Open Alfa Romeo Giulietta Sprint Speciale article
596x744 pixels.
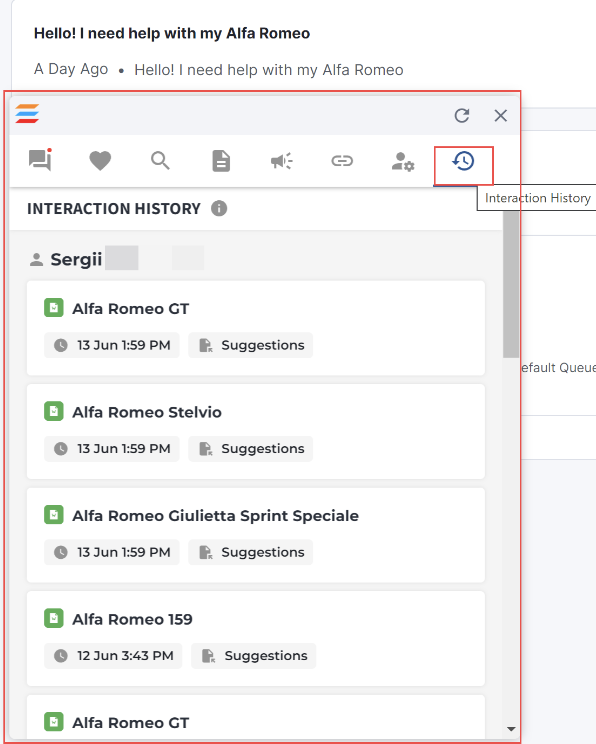pos(215,516)
